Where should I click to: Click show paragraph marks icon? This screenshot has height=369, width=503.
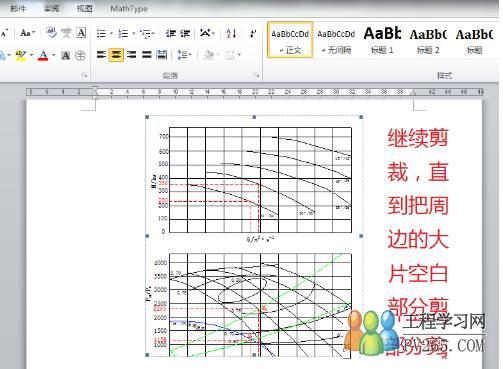(253, 33)
